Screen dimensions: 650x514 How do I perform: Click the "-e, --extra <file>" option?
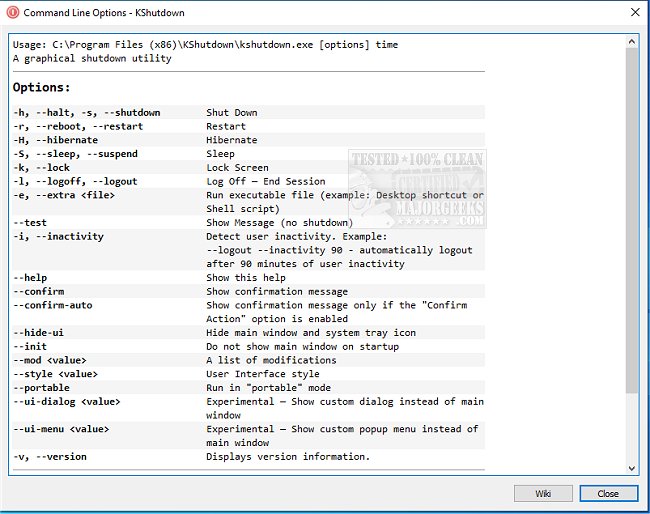point(64,195)
